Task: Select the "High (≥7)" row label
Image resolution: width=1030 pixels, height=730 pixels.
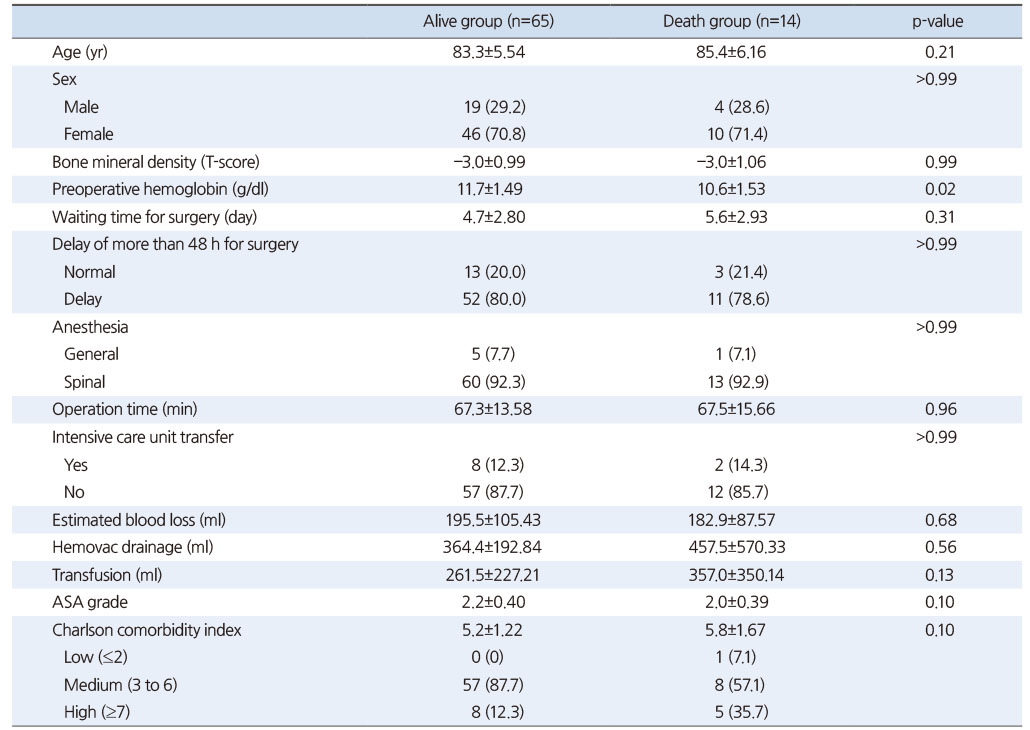Action: coord(95,712)
